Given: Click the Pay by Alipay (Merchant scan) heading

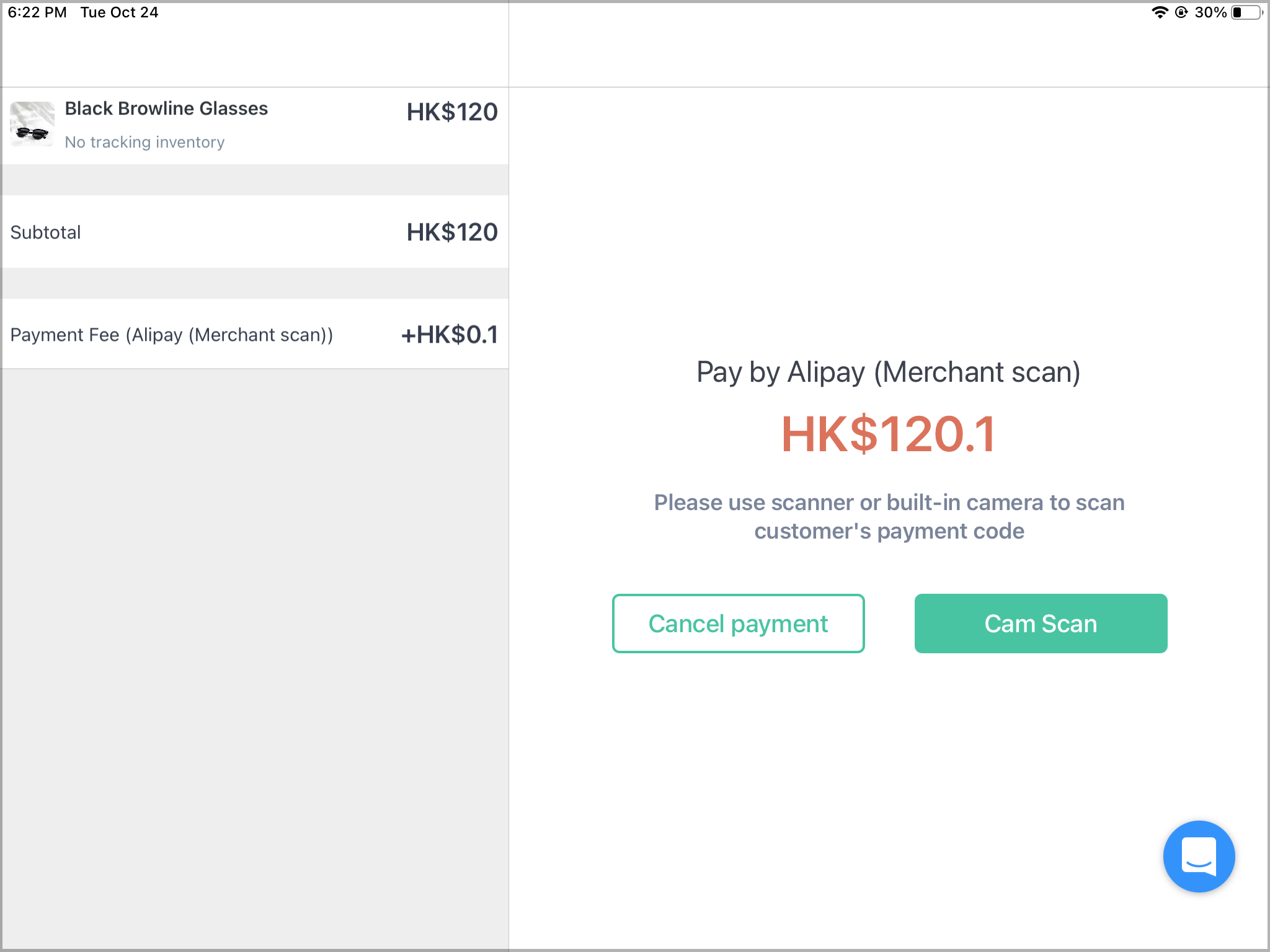Looking at the screenshot, I should coord(889,372).
